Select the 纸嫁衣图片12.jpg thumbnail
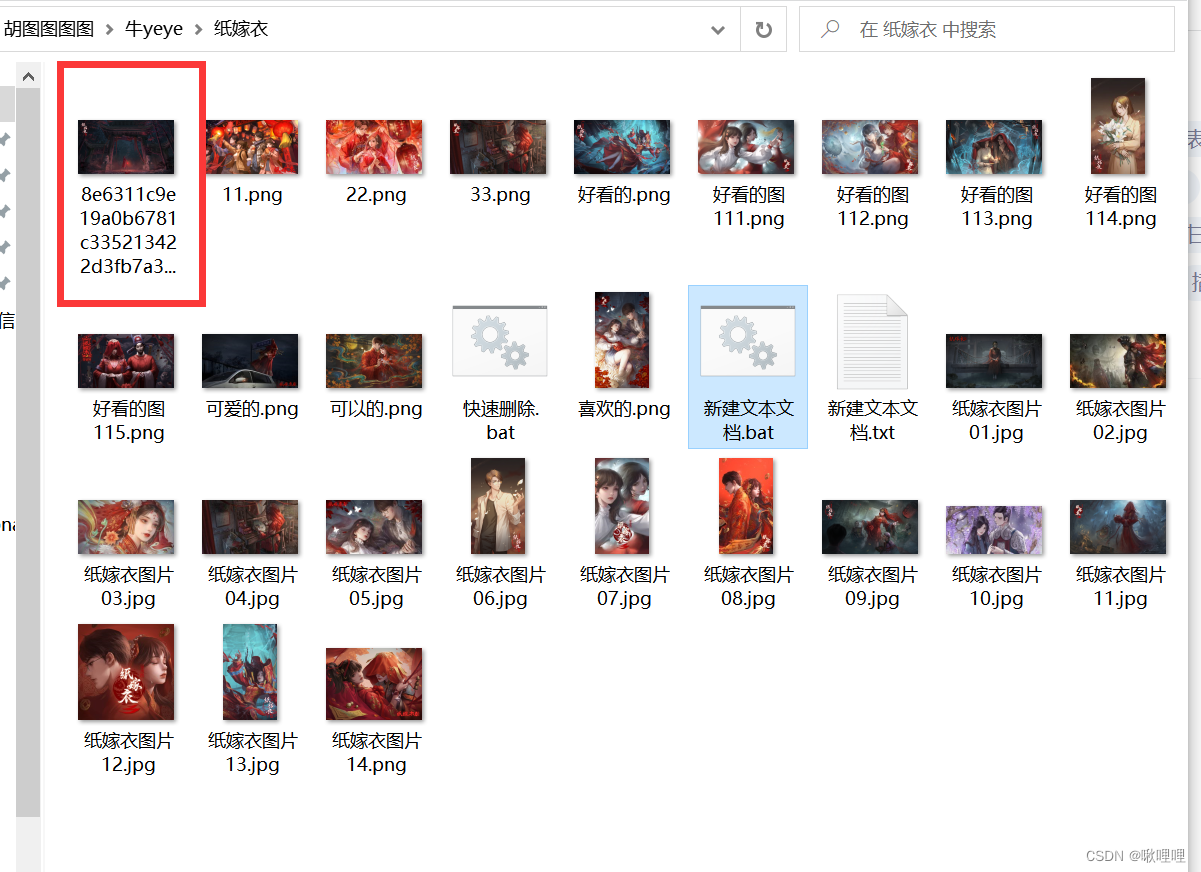 pyautogui.click(x=126, y=672)
